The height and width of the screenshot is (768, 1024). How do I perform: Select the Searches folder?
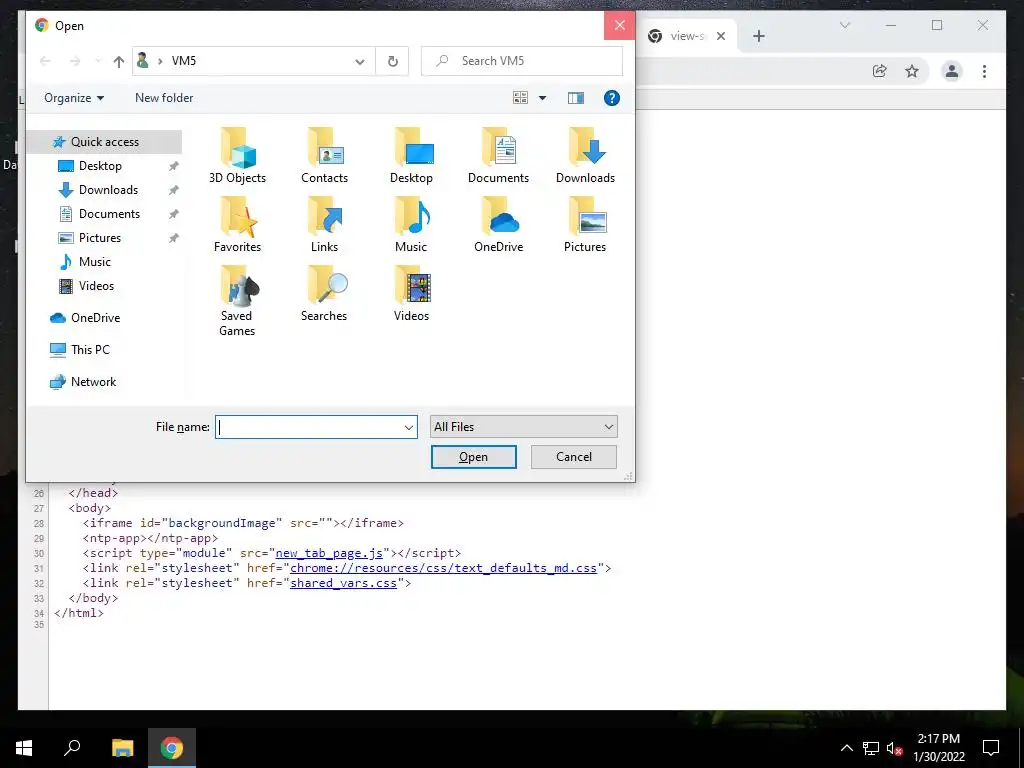pos(325,294)
